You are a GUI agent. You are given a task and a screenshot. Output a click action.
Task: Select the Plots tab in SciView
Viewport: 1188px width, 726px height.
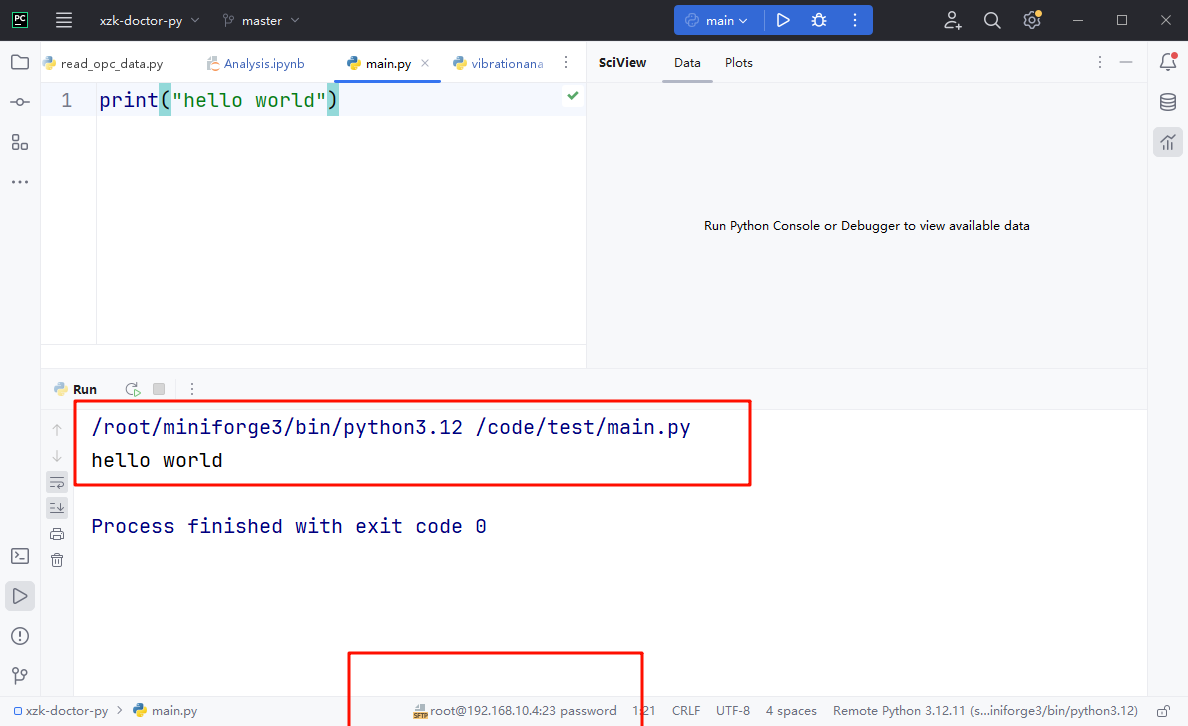(x=739, y=63)
